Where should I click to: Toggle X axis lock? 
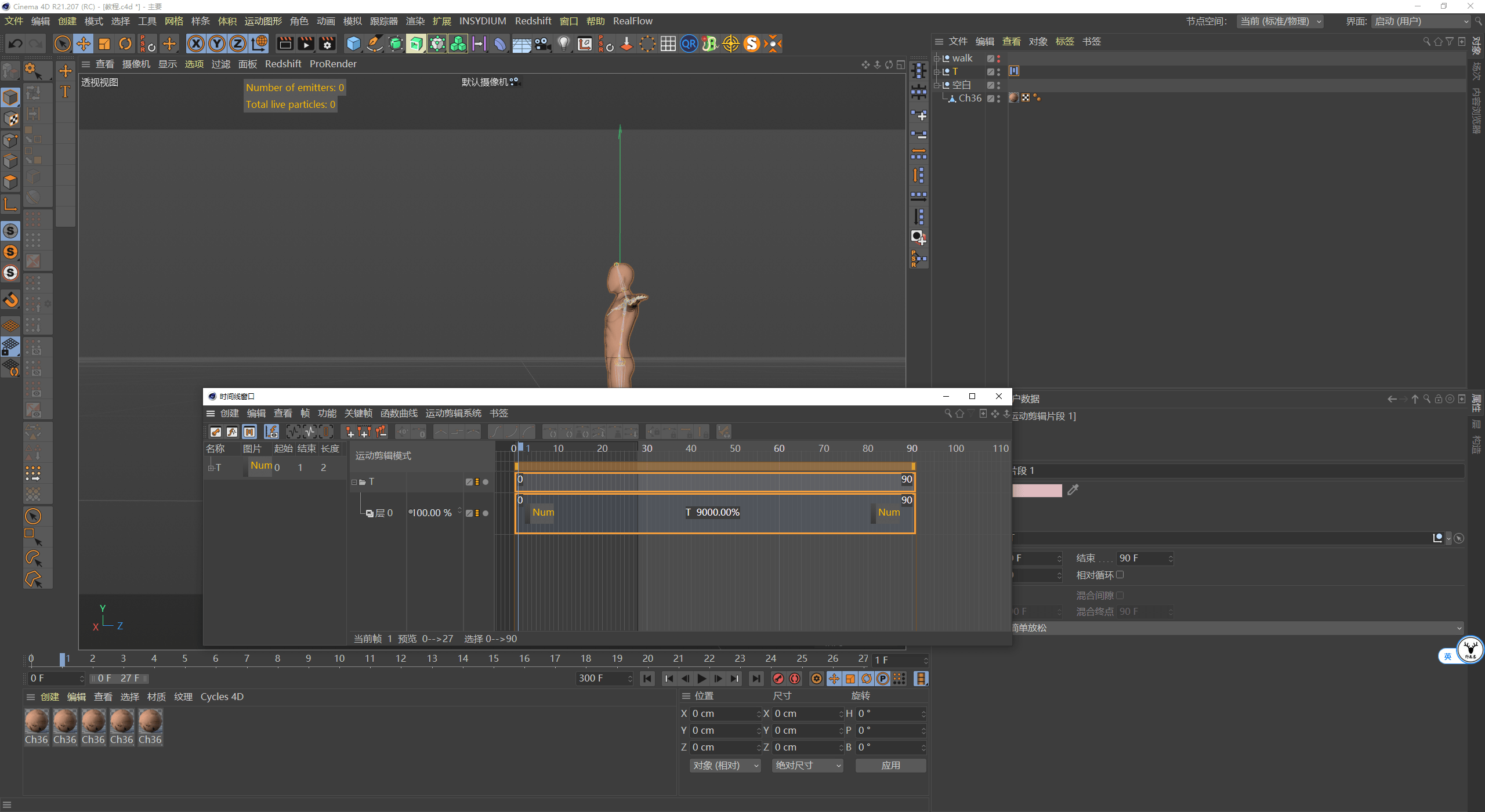pos(196,43)
